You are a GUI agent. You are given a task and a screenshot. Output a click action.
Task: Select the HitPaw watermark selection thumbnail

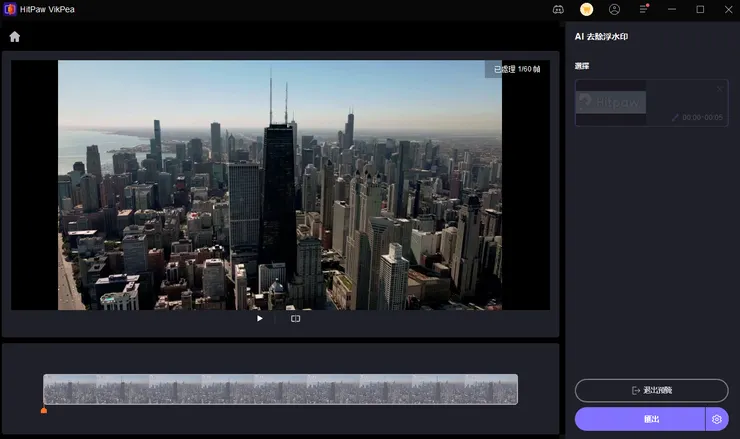pos(611,102)
